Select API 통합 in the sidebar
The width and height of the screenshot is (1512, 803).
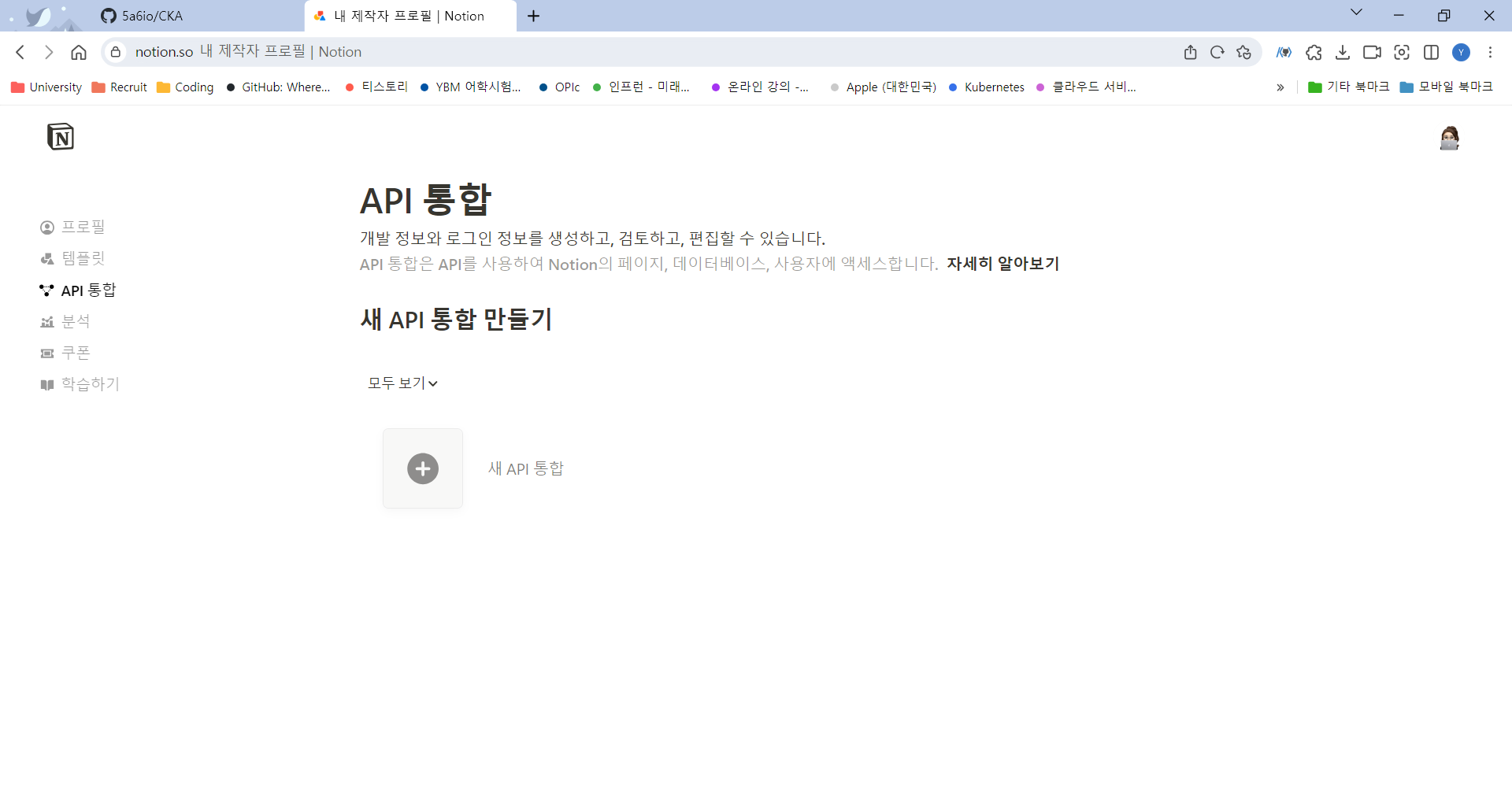pos(78,290)
